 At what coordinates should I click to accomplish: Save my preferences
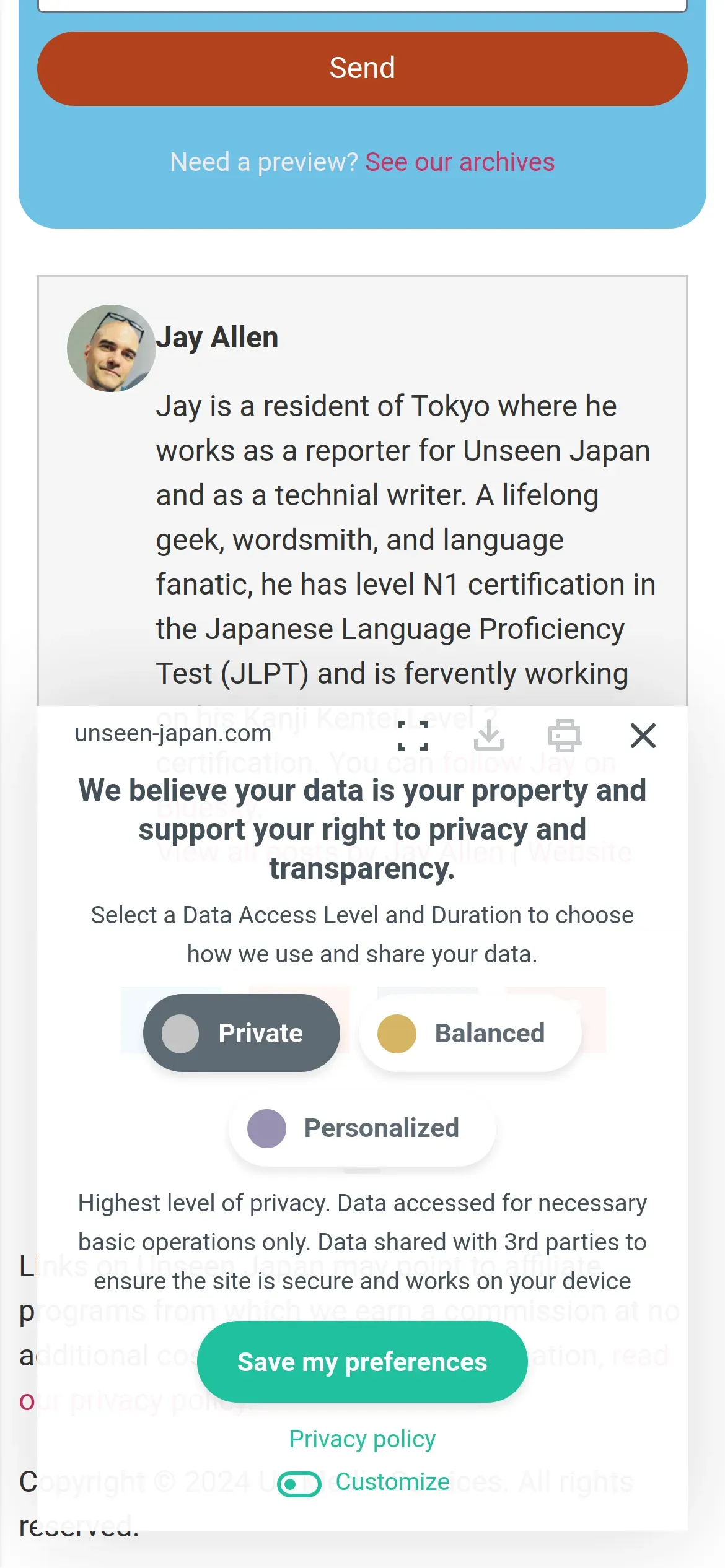pos(362,1362)
